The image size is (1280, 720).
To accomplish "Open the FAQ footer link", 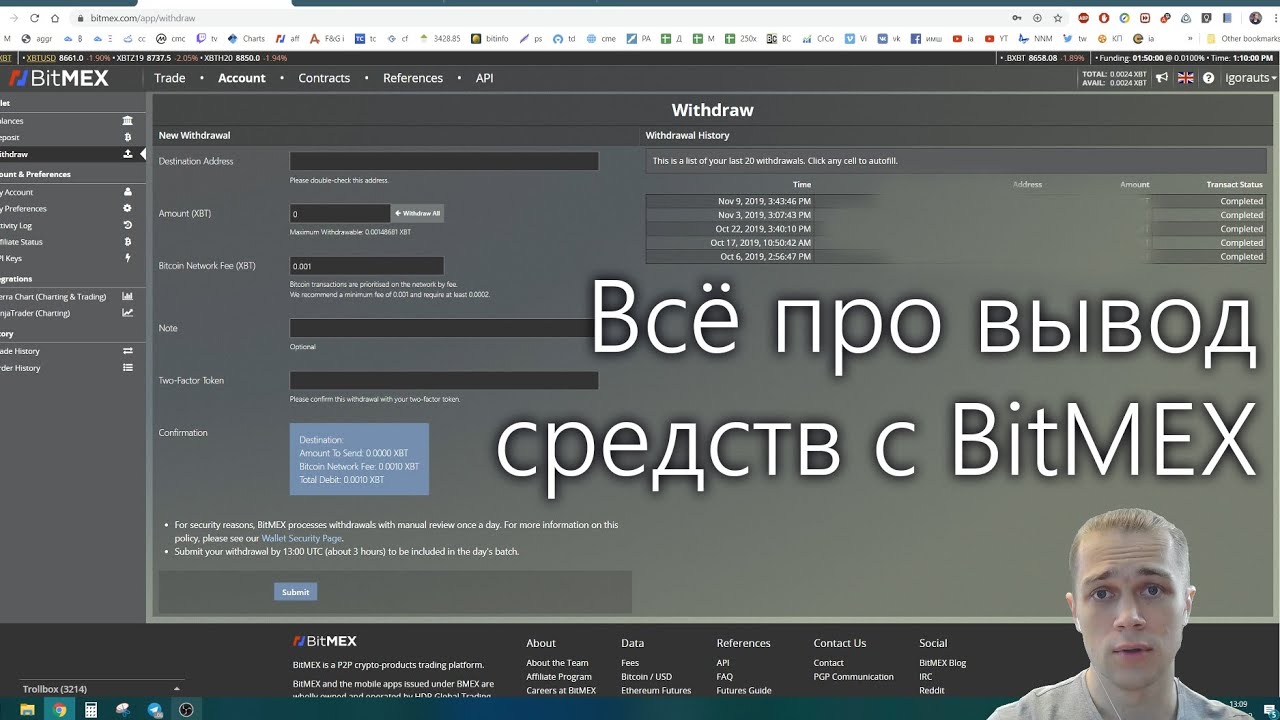I will [x=725, y=677].
